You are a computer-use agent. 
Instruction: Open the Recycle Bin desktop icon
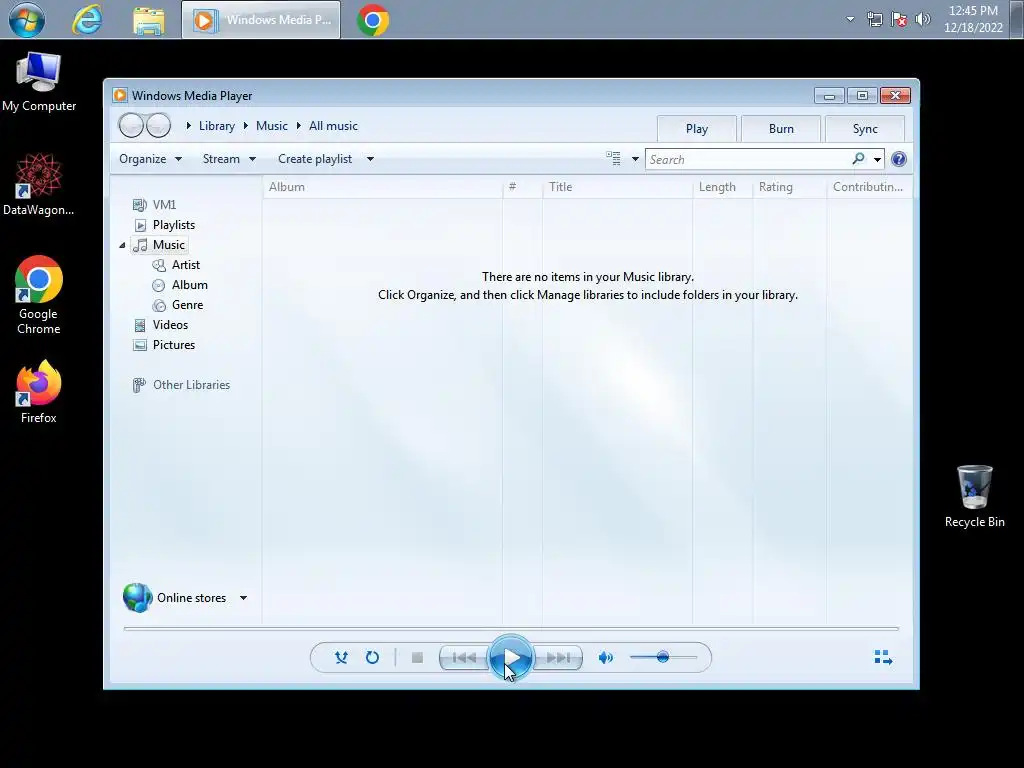tap(974, 496)
